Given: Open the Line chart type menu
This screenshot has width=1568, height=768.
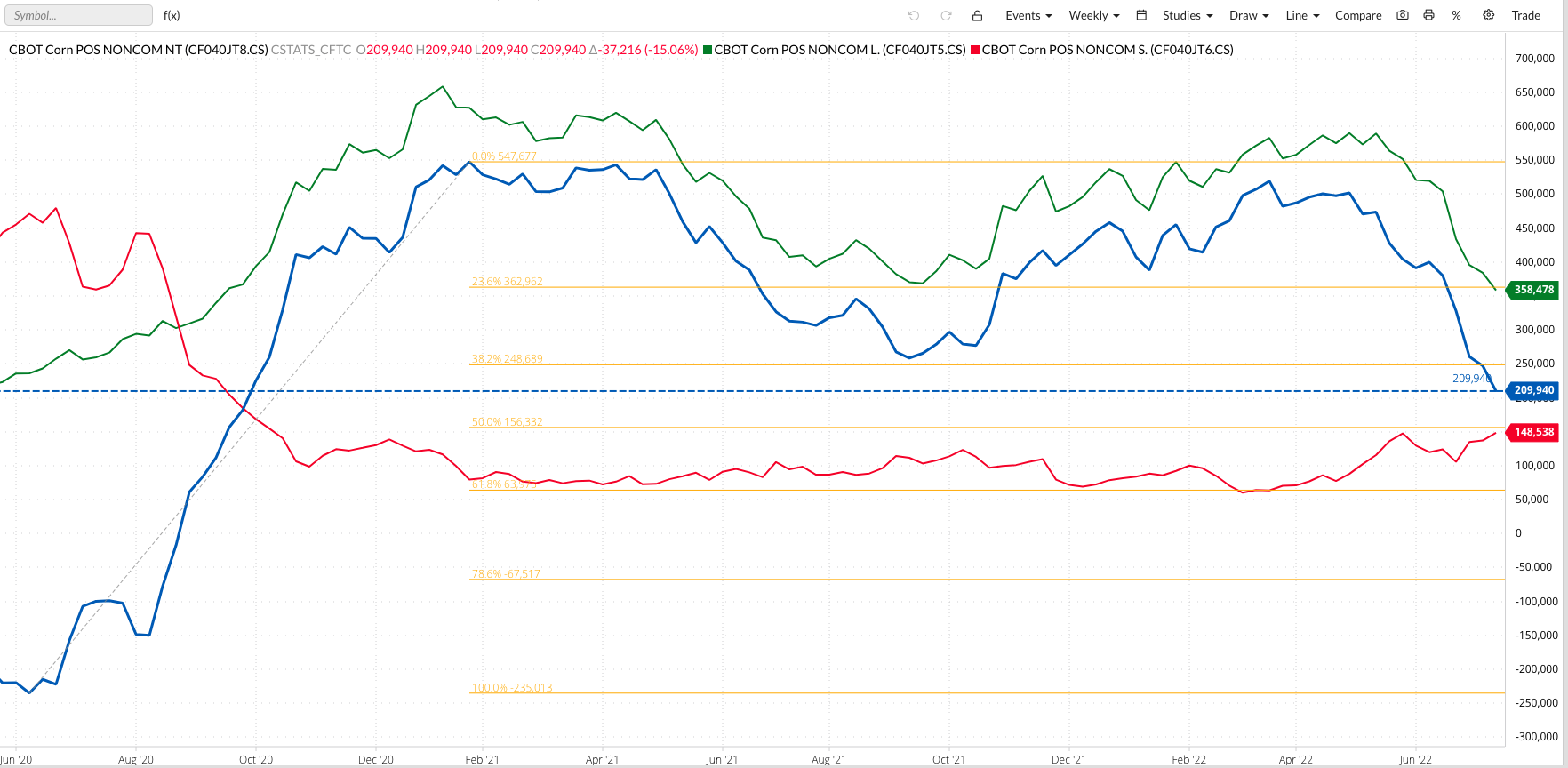Looking at the screenshot, I should [1302, 15].
